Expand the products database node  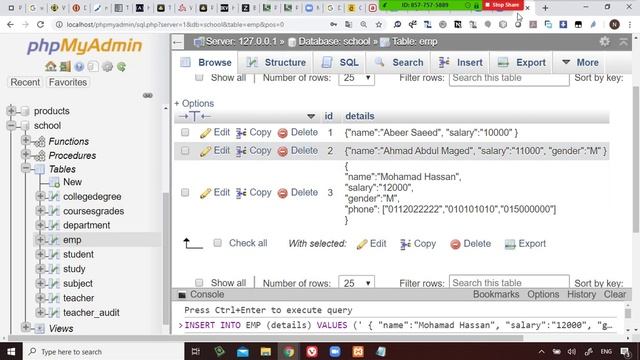point(11,110)
